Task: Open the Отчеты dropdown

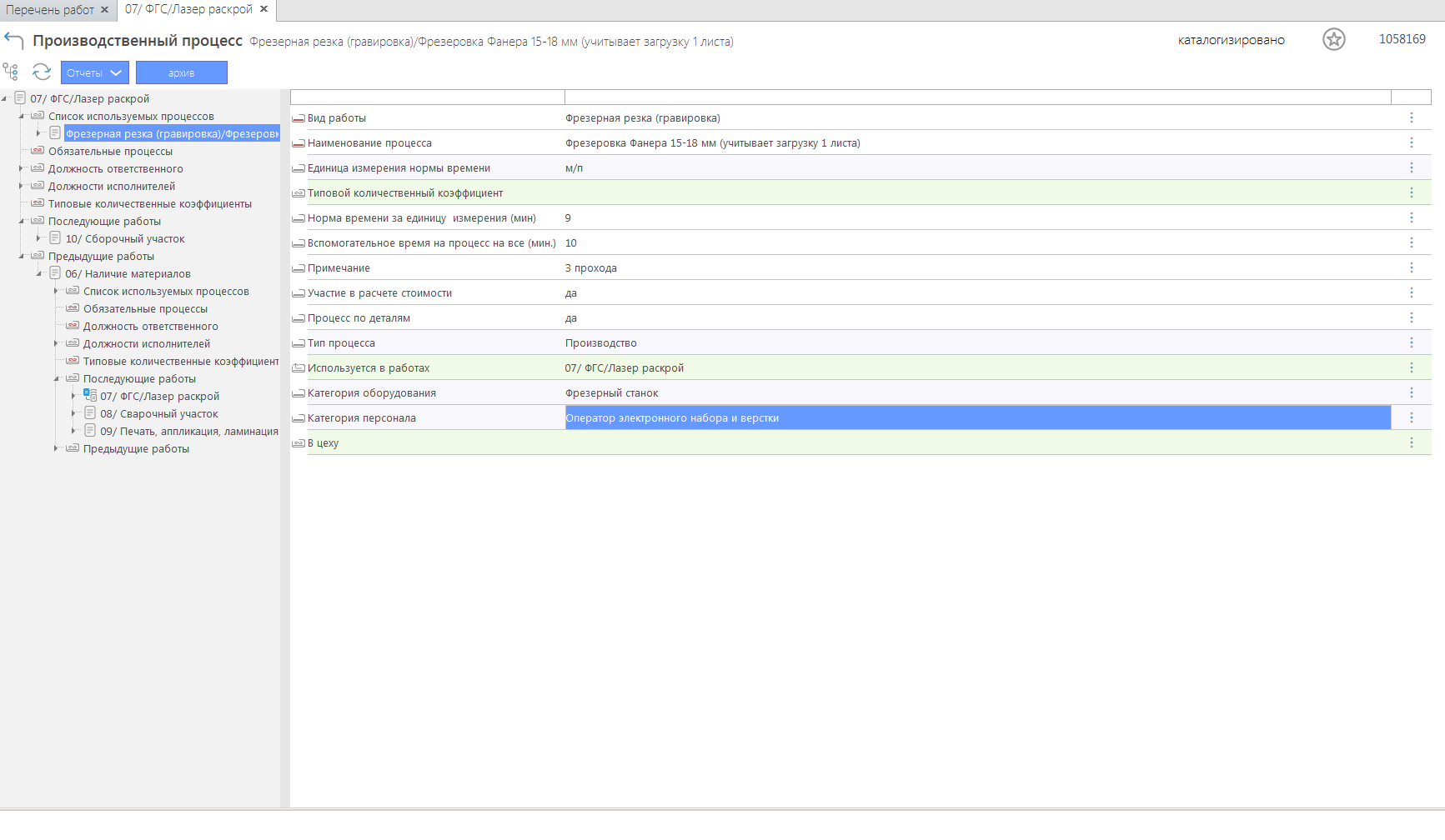Action: (x=94, y=73)
